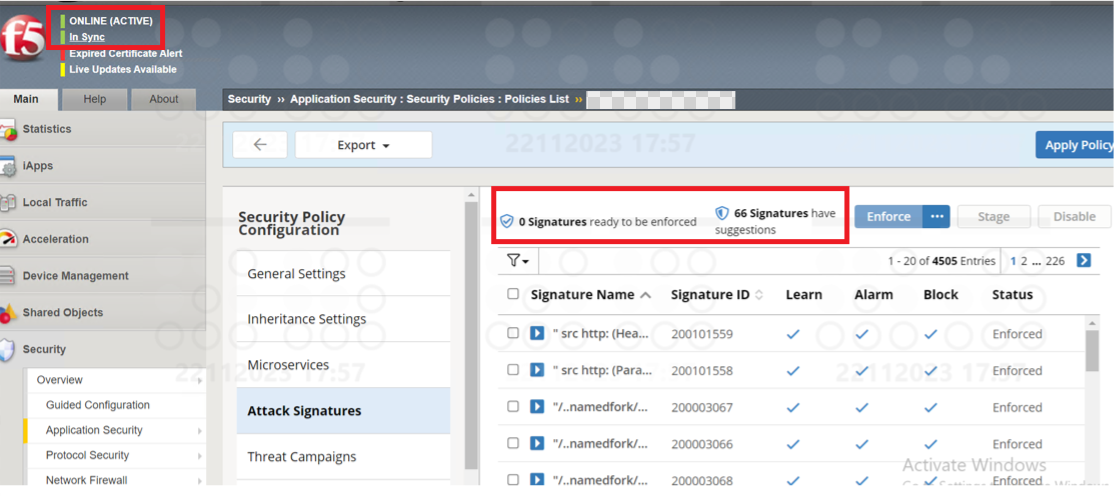This screenshot has width=1114, height=496.
Task: Click the Security shield icon
Action: (8, 350)
